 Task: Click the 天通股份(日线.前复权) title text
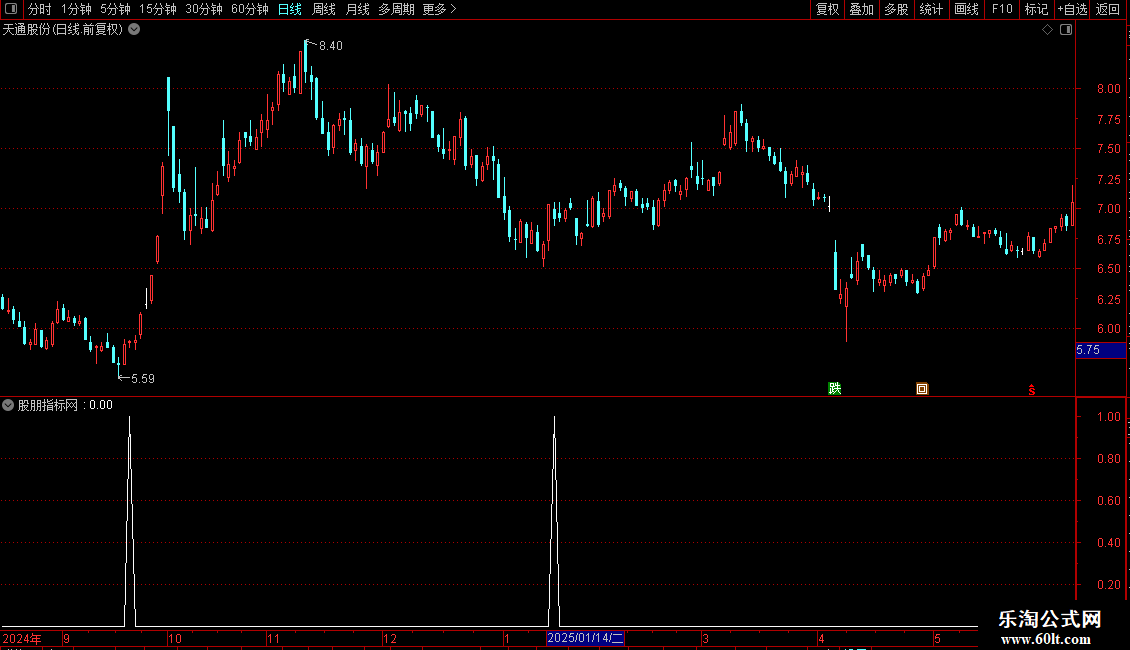(x=63, y=30)
